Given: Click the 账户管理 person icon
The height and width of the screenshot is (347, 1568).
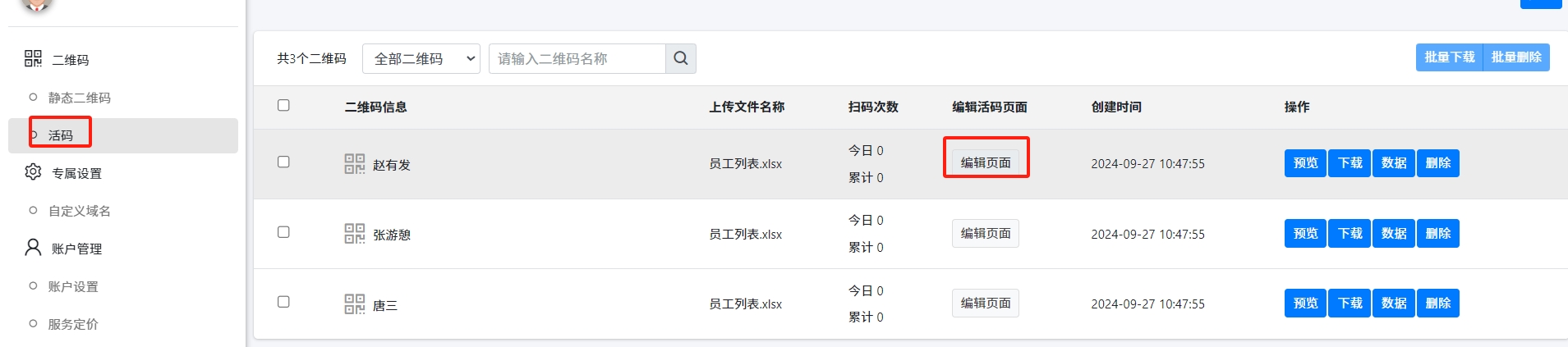Looking at the screenshot, I should pyautogui.click(x=33, y=248).
